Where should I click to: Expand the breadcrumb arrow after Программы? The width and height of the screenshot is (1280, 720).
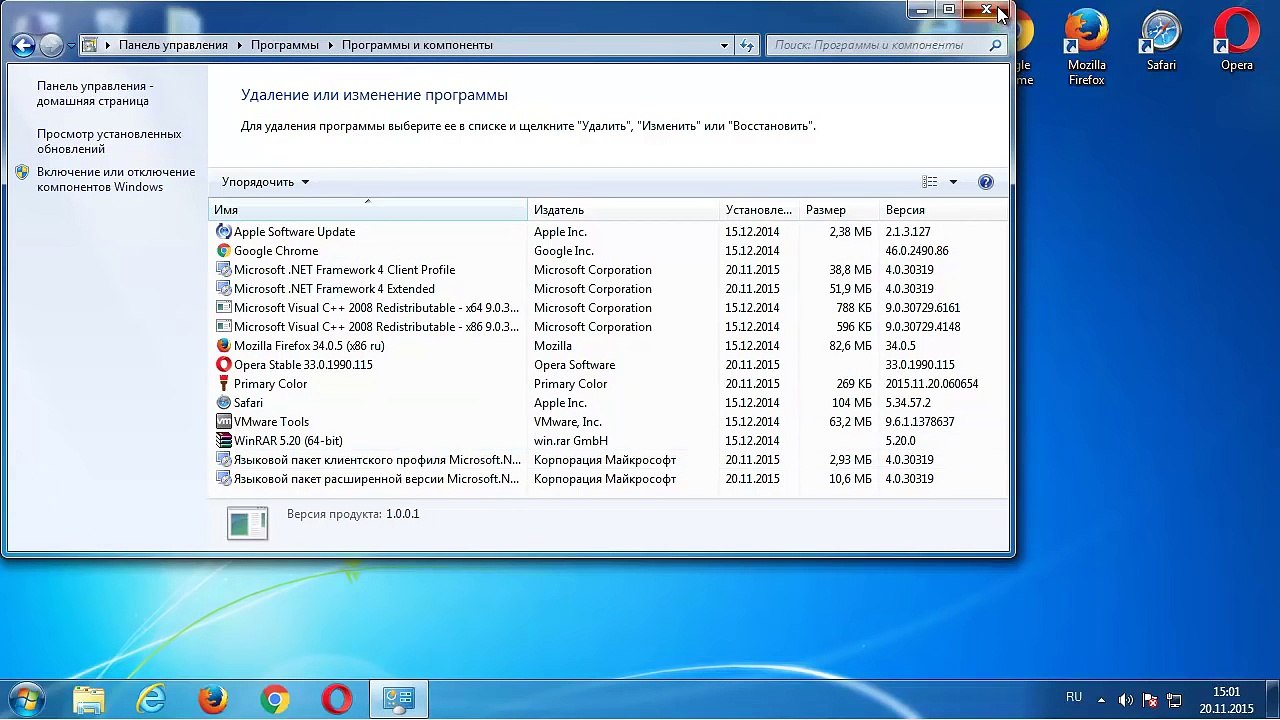click(x=330, y=45)
